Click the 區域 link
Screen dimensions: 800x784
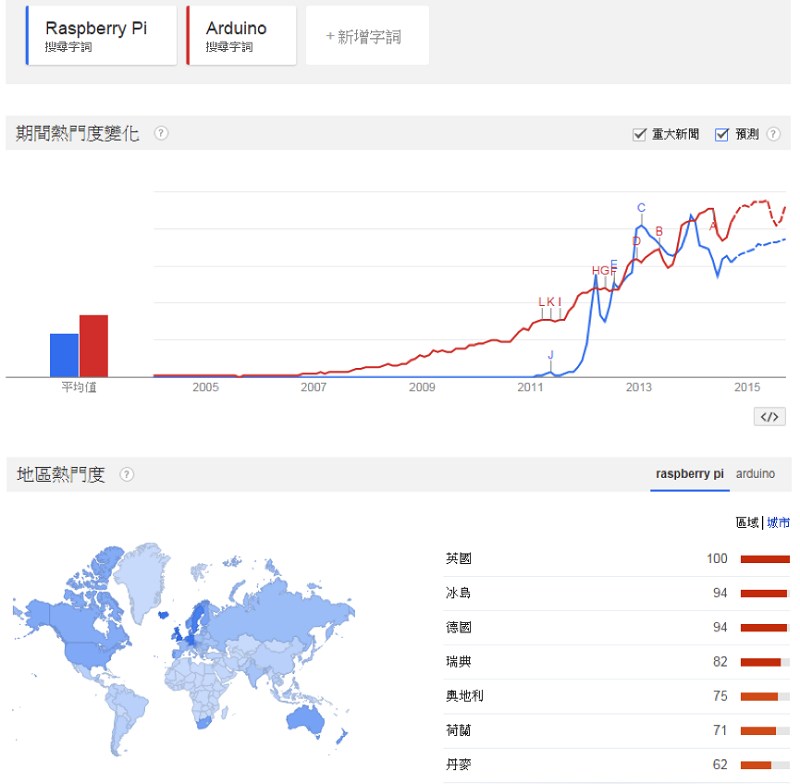point(747,522)
